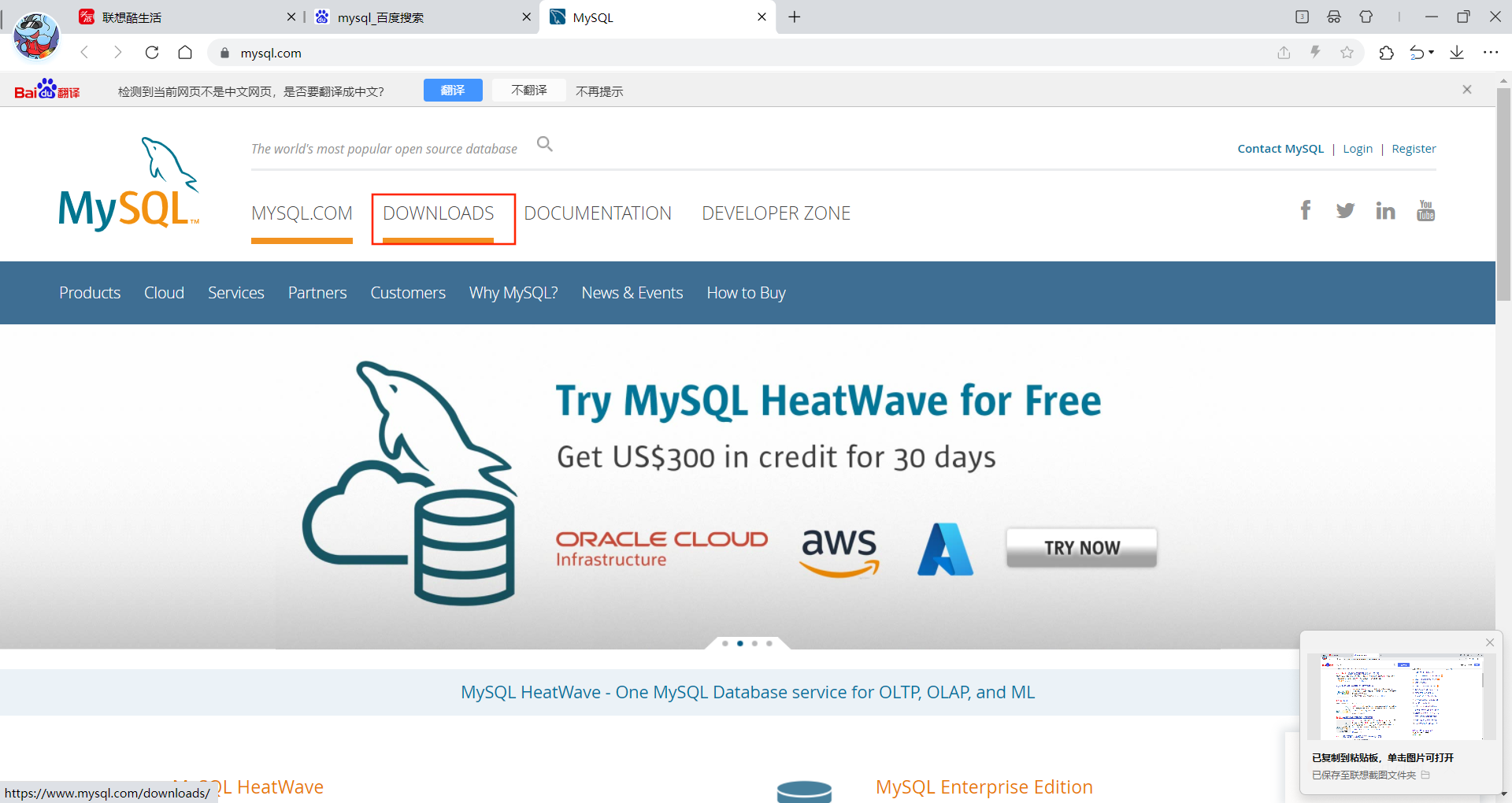Open the Why MySQL? menu
This screenshot has height=803, width=1512.
513,293
